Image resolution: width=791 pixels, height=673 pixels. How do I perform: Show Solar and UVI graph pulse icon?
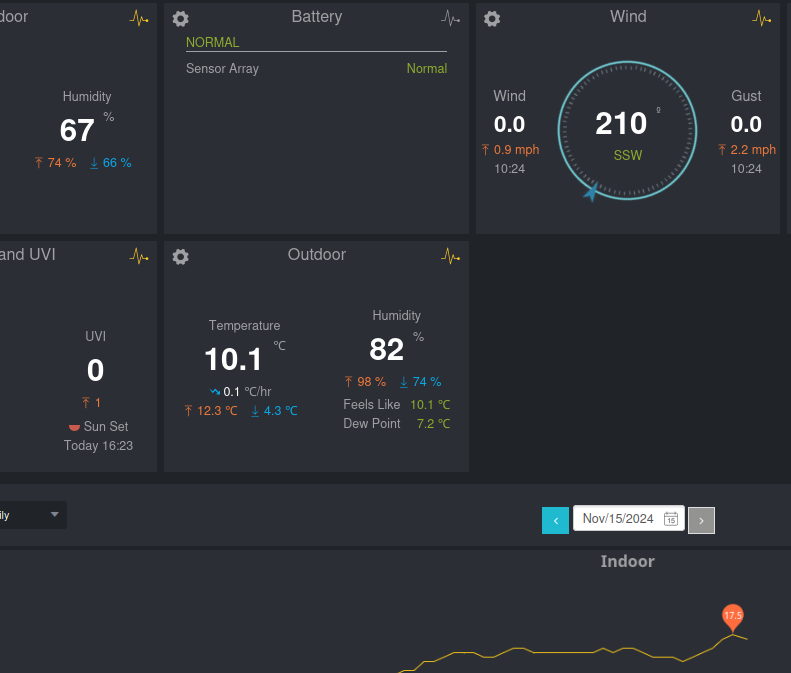pyautogui.click(x=139, y=256)
